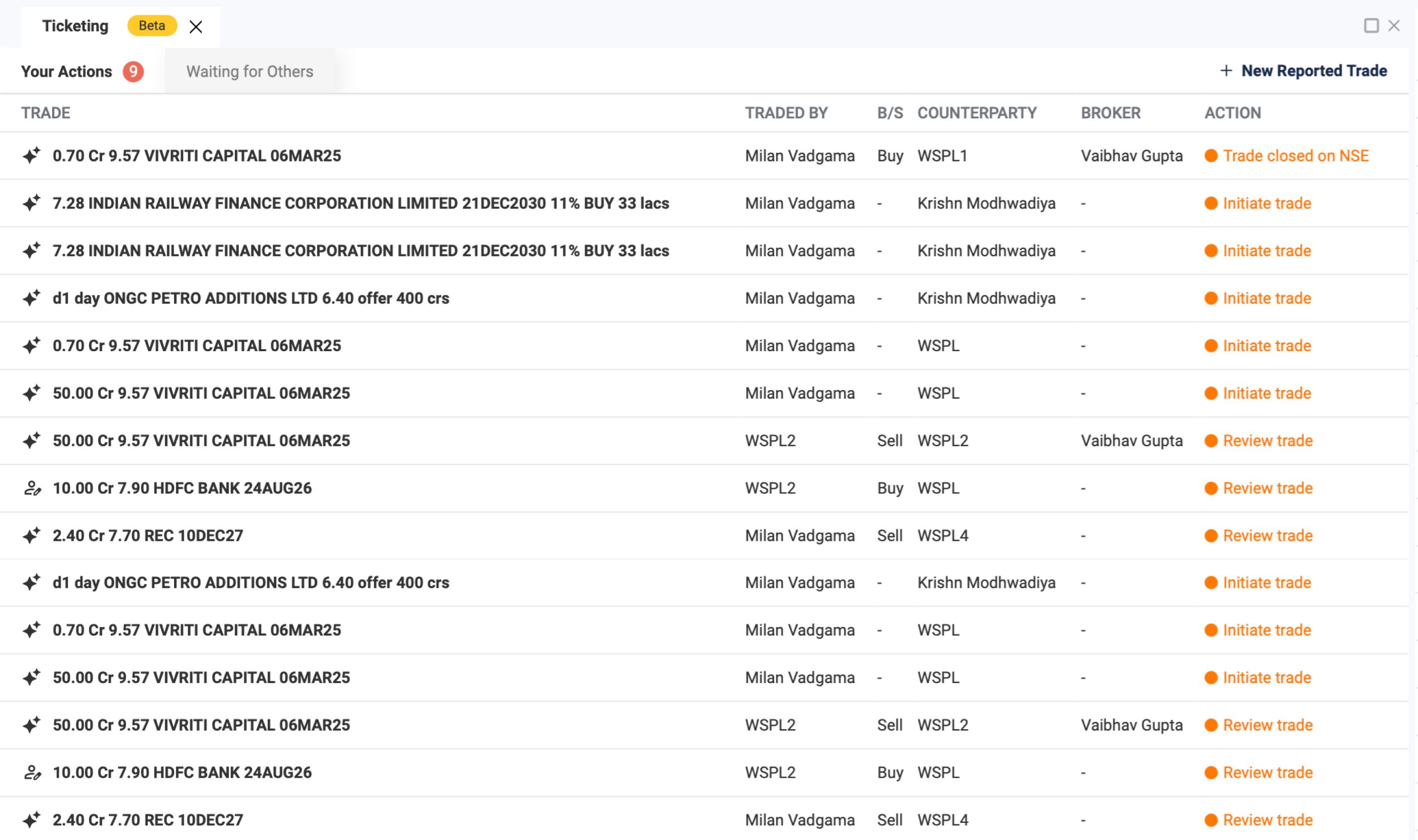Image resolution: width=1418 pixels, height=840 pixels.
Task: Initiate trade for the lower ONGC PETRO row
Action: 1267,582
